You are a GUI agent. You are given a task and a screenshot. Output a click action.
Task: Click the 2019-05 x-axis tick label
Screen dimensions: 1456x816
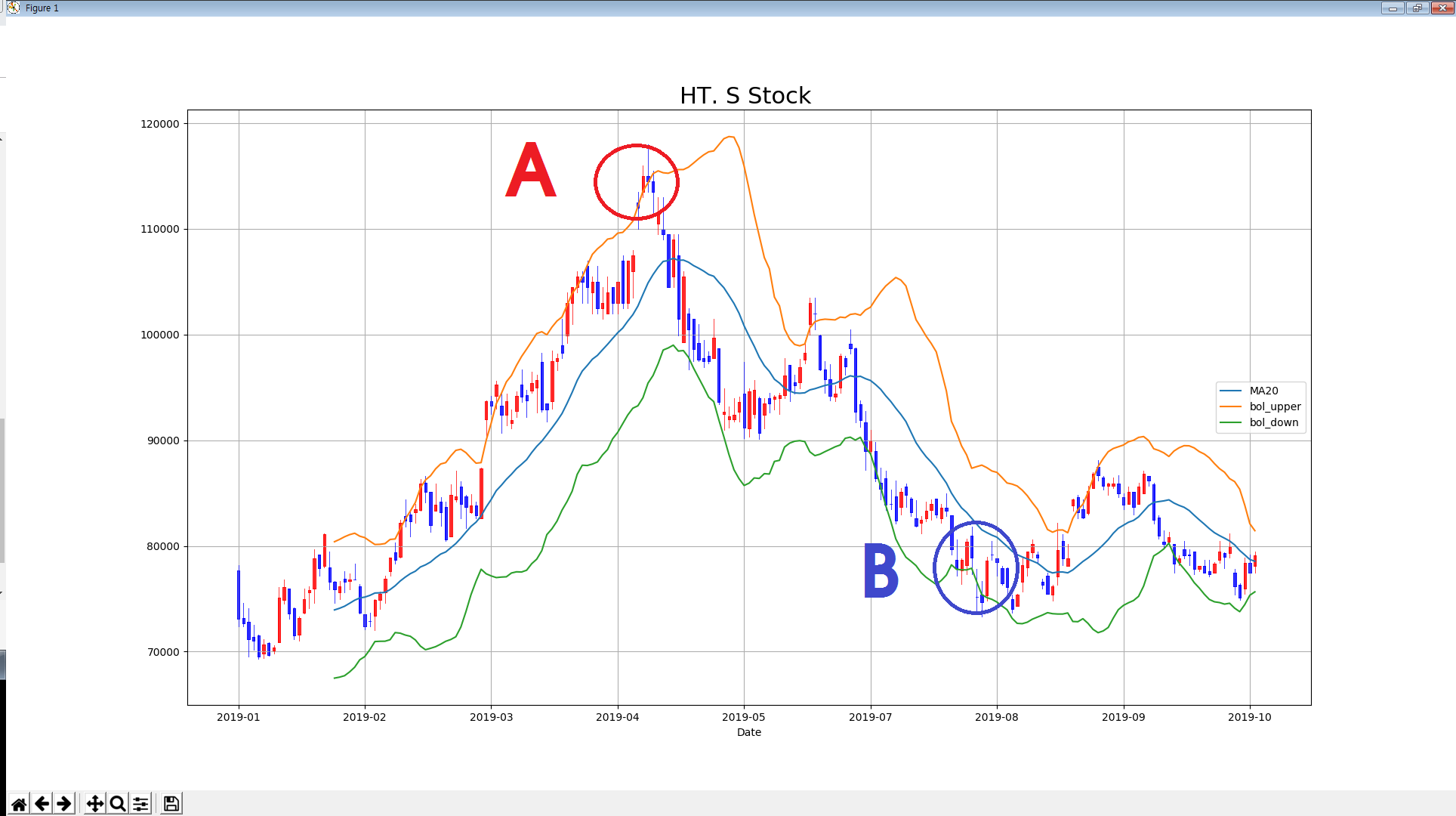coord(743,717)
